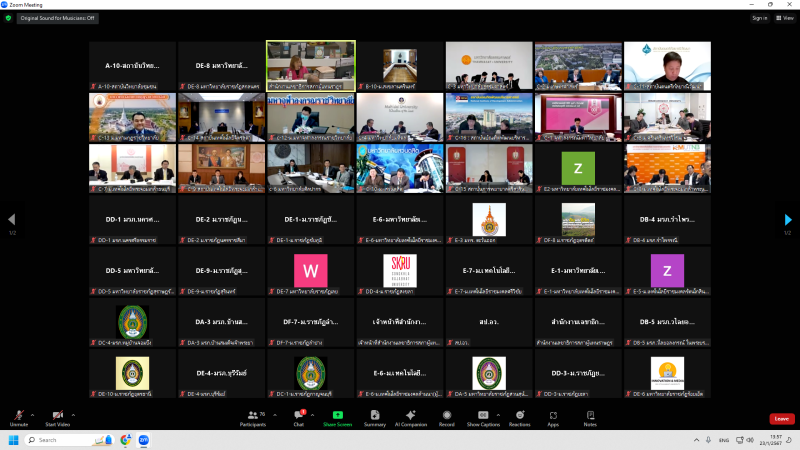This screenshot has height=450, width=800.
Task: Click Sign in at top right
Action: [x=759, y=17]
